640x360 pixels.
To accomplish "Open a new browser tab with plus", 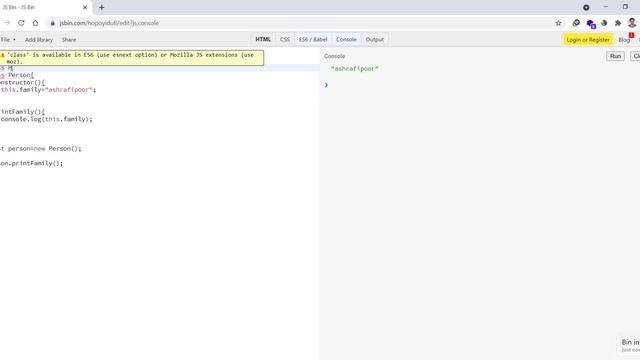I will [x=102, y=7].
